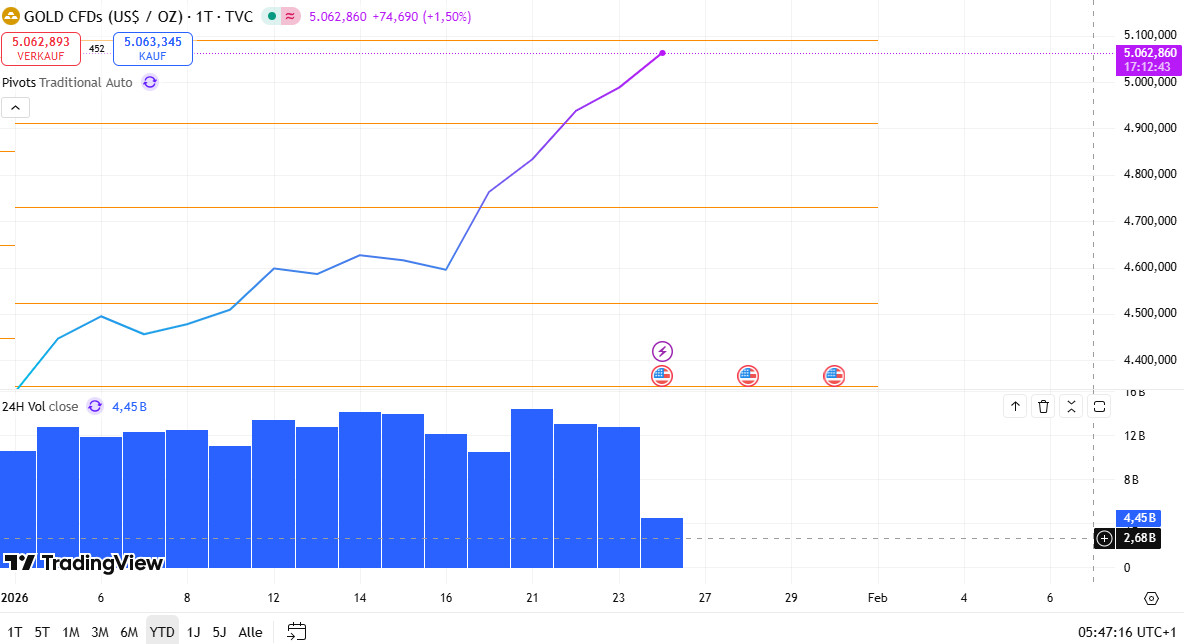Move the volume pane up with the arrow icon

(1014, 406)
